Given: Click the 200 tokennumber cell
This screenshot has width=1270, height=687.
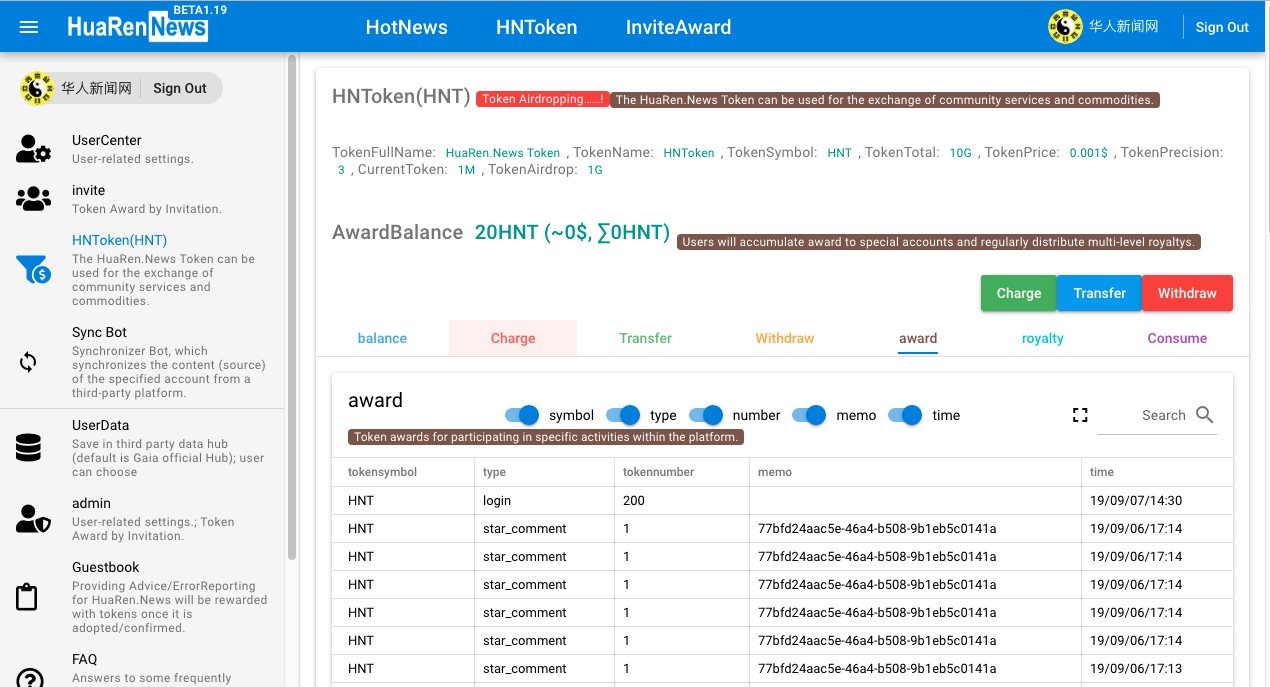Looking at the screenshot, I should click(682, 500).
